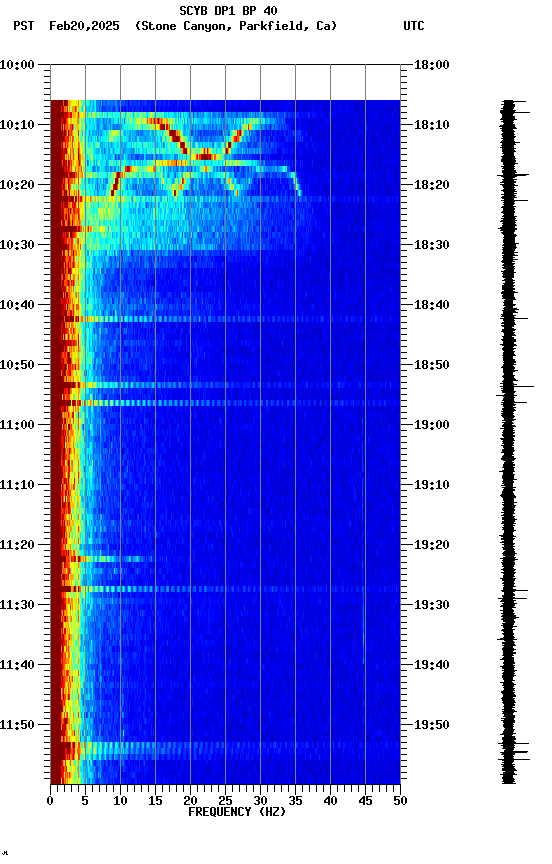Screen dimensions: 552x864
Task: Click the UTC time label "18:10"
Action: click(x=432, y=125)
